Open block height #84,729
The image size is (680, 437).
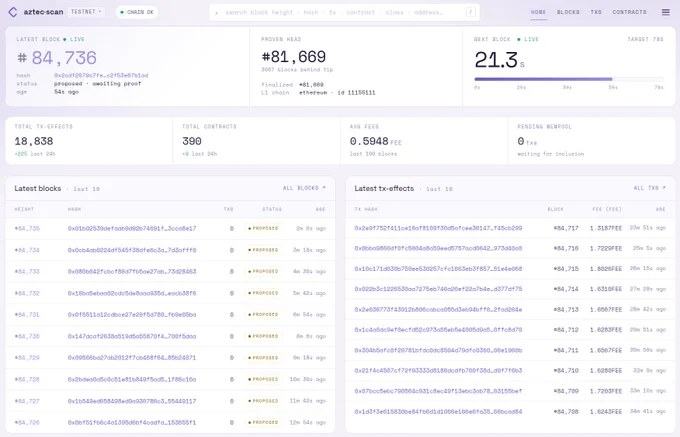click(x=27, y=358)
